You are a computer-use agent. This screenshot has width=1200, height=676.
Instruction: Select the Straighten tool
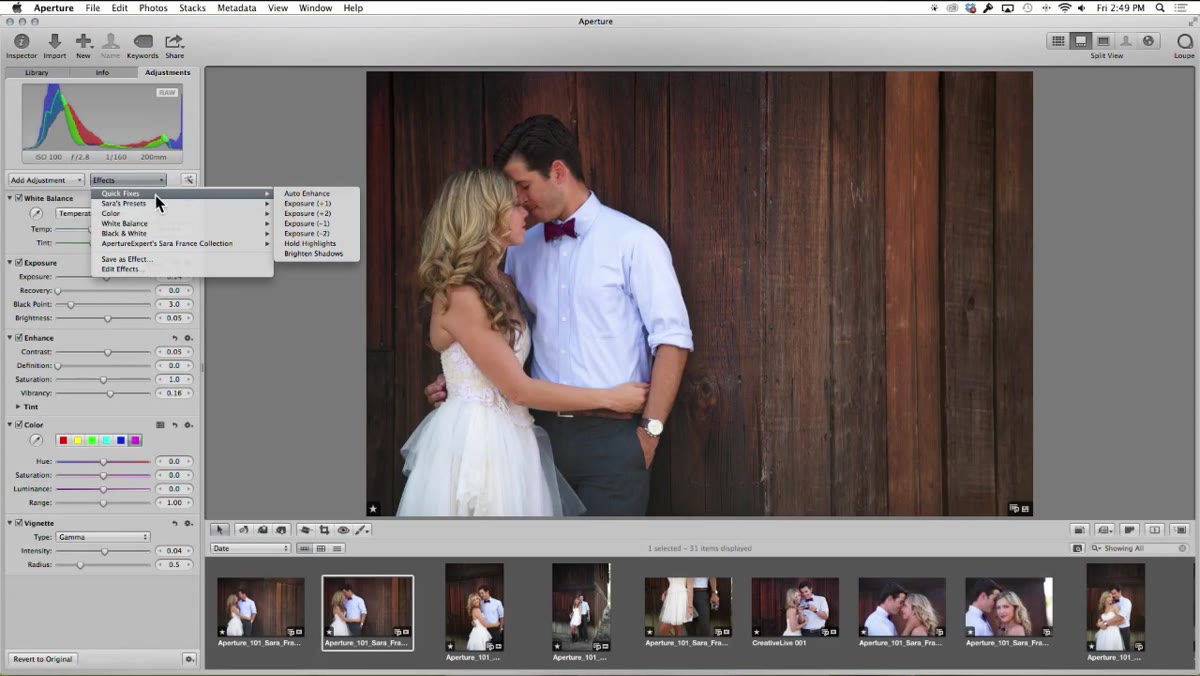tap(306, 530)
